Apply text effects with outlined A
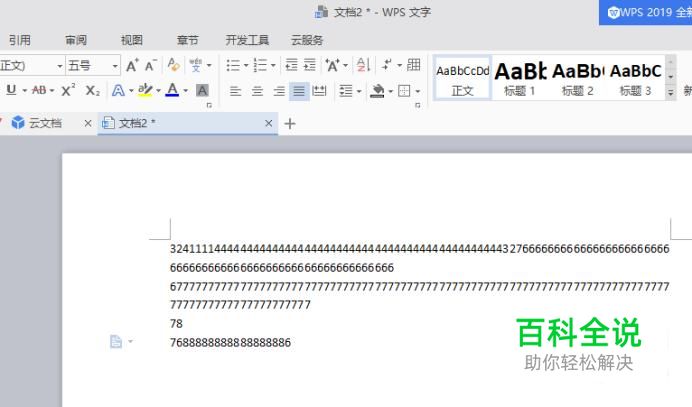The image size is (692, 407). [118, 90]
